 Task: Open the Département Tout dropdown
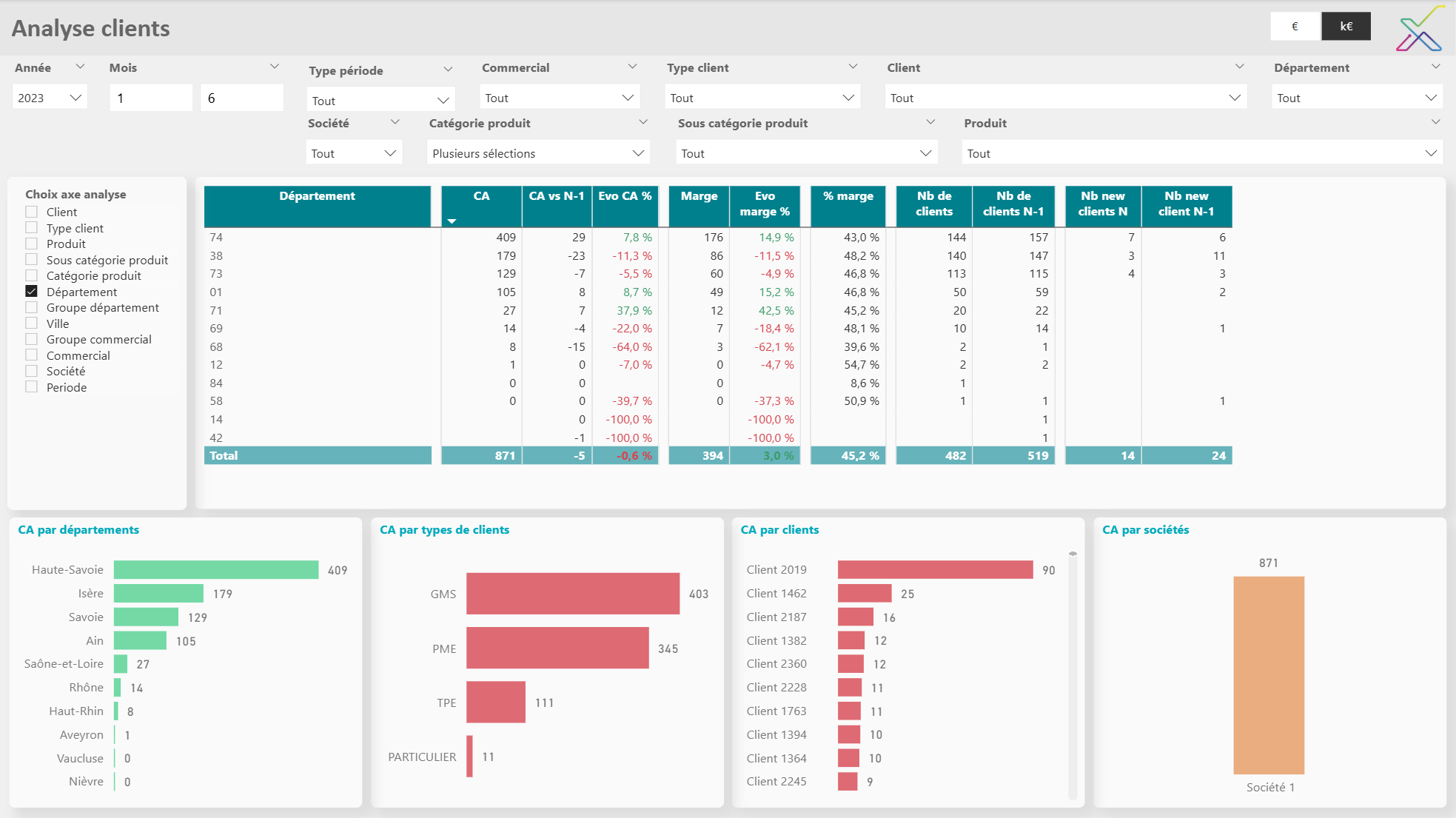tap(1357, 98)
